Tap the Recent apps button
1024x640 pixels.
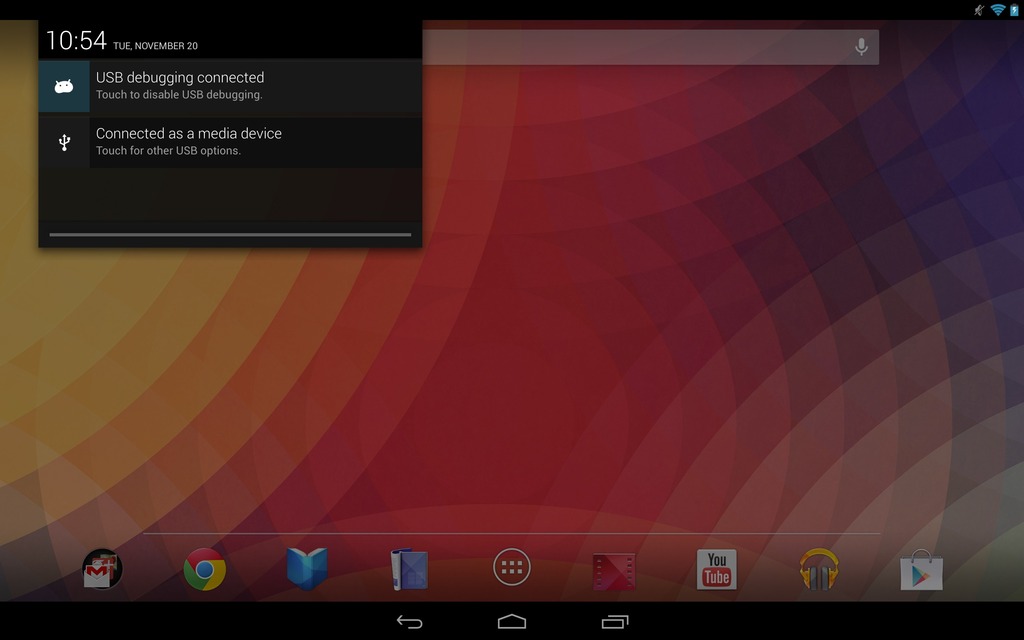coord(615,622)
